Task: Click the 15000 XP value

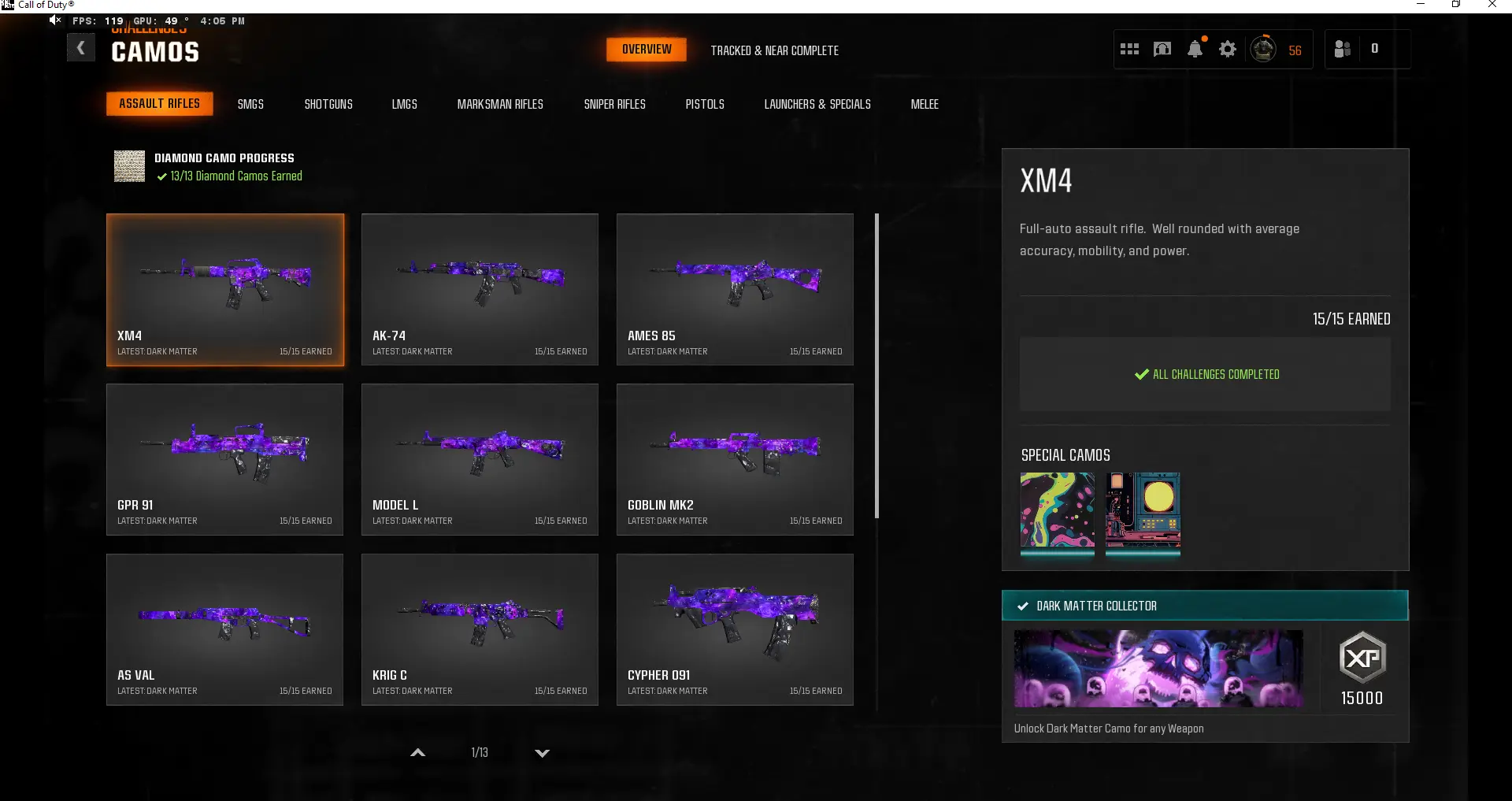Action: (1362, 698)
